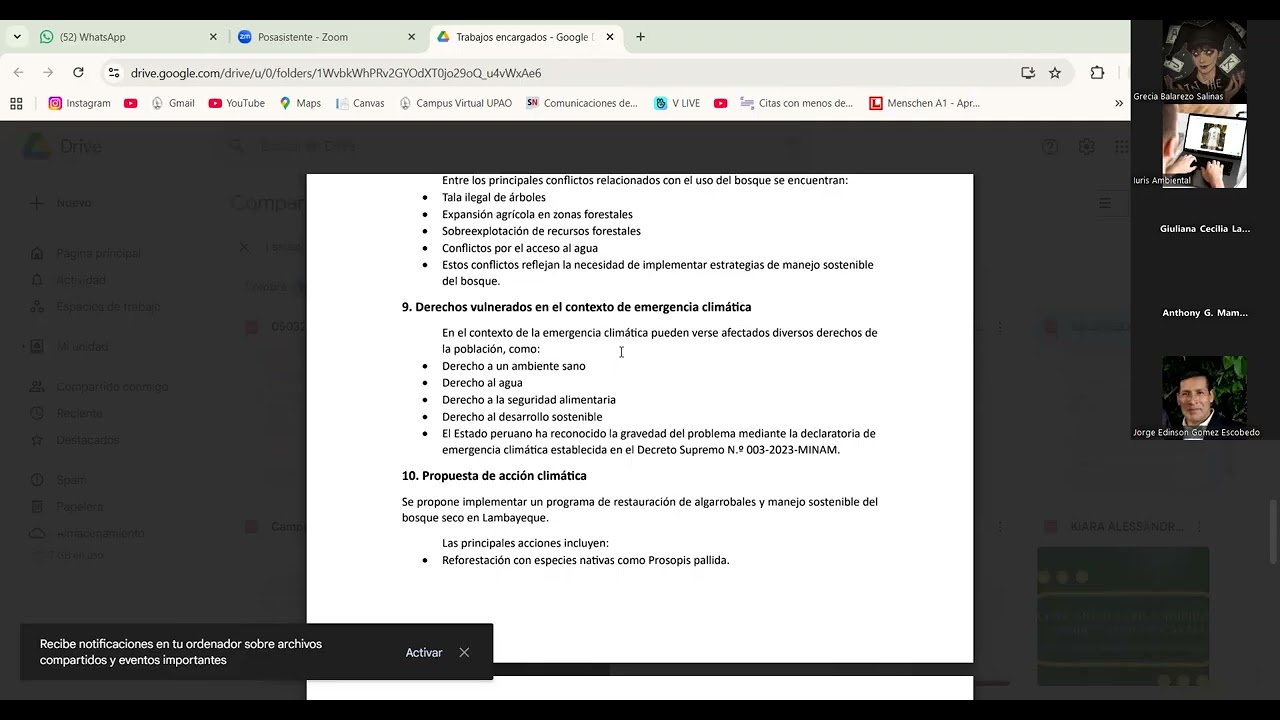
Task: Open the Menschen A1 bookmark
Action: click(925, 103)
